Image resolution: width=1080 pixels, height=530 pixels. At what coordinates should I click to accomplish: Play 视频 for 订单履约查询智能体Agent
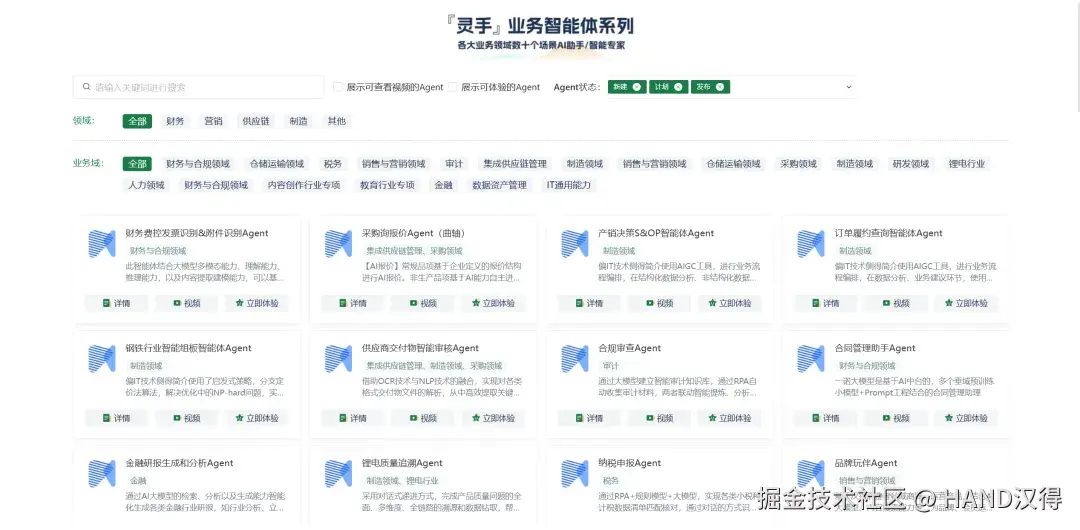click(x=896, y=303)
